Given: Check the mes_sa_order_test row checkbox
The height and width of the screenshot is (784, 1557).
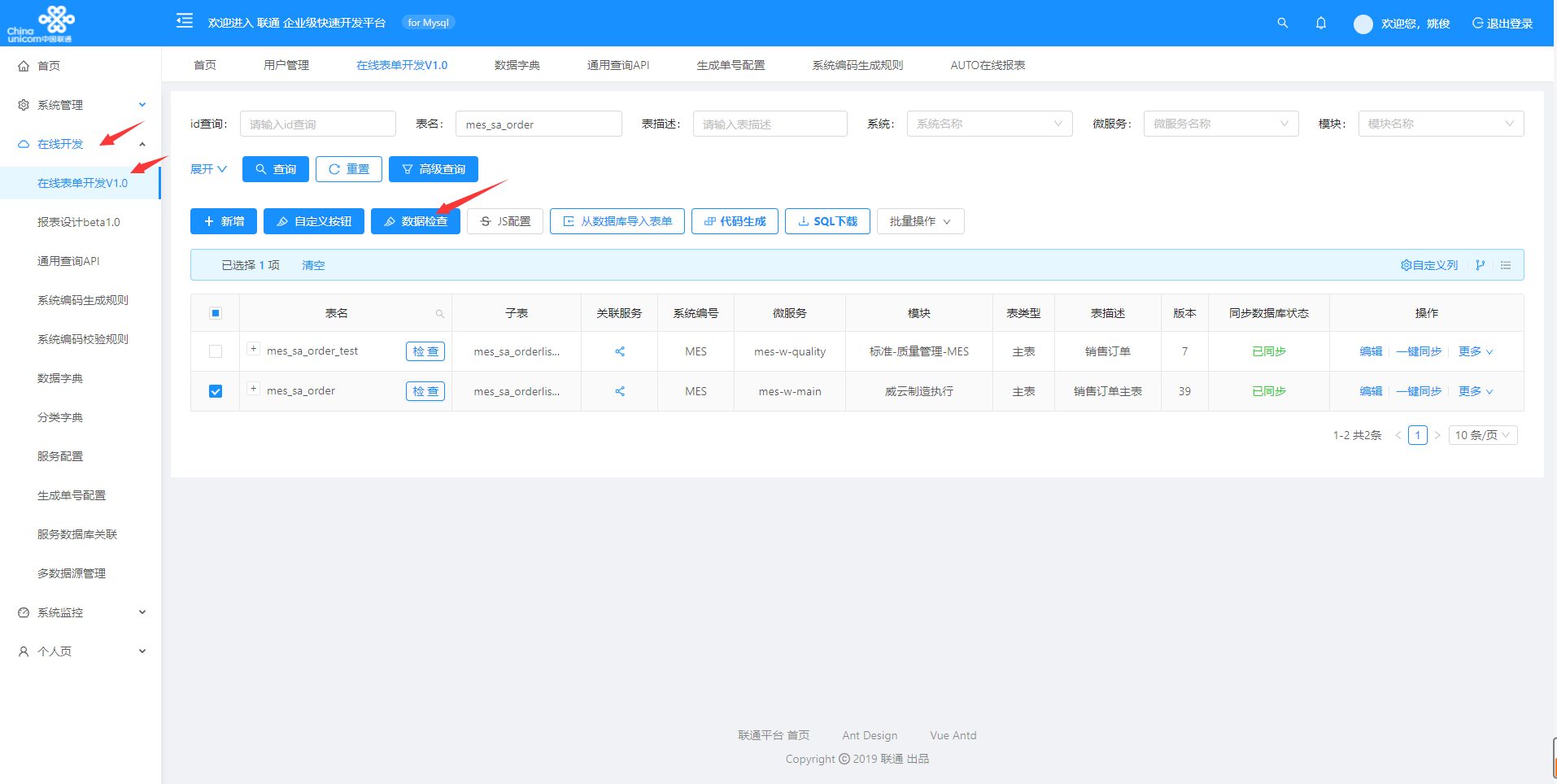Looking at the screenshot, I should 216,351.
